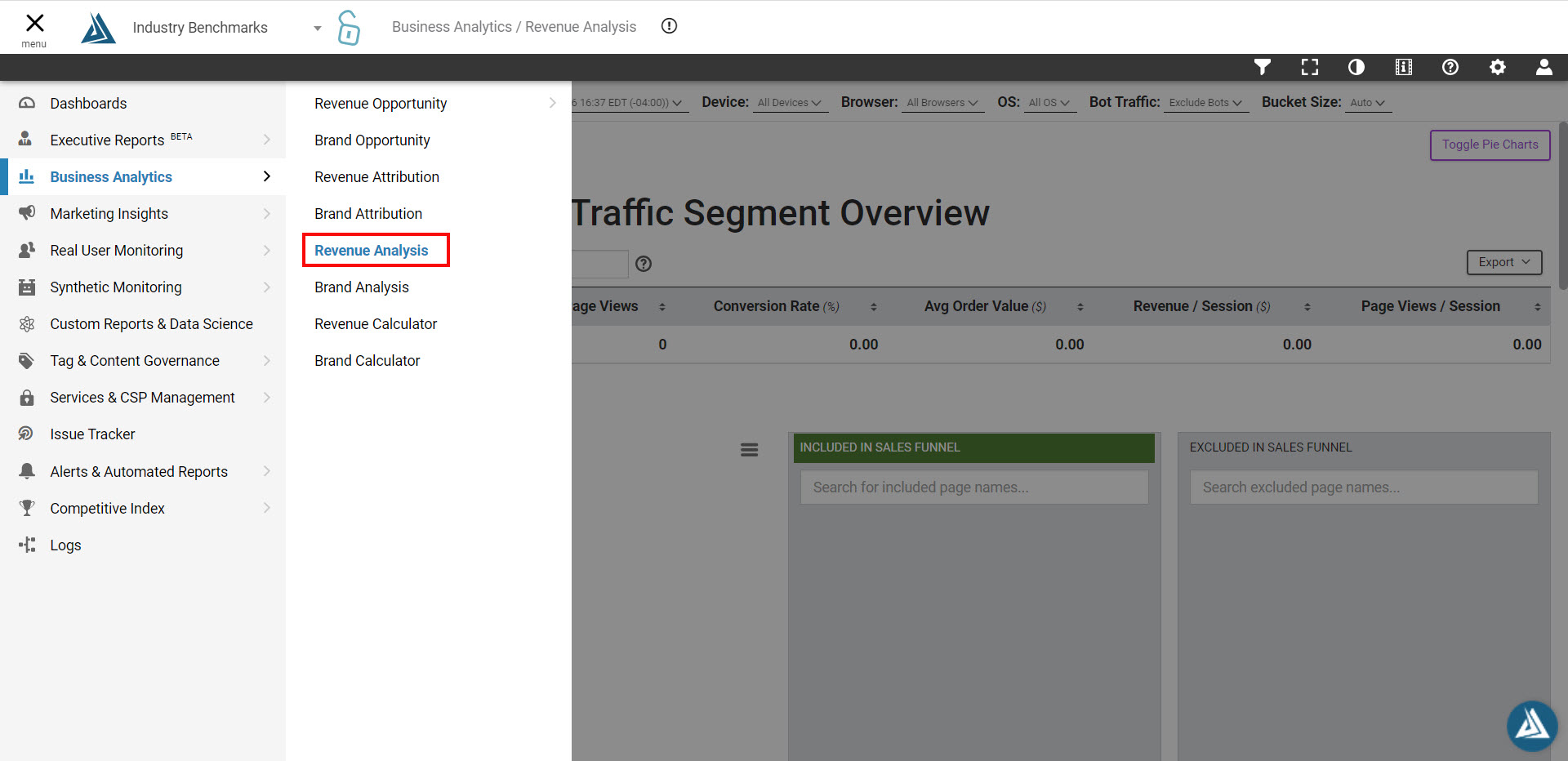
Task: Expand Real User Monitoring chevron
Action: coord(267,250)
